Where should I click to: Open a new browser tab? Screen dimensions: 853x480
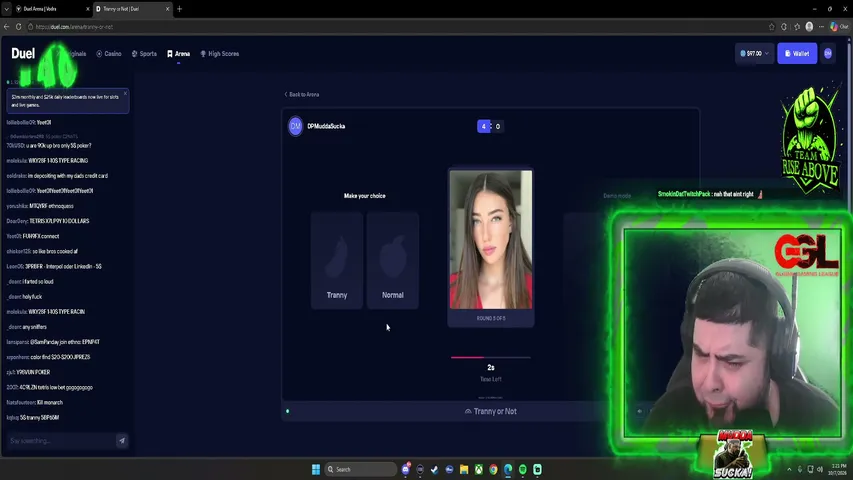click(x=180, y=9)
